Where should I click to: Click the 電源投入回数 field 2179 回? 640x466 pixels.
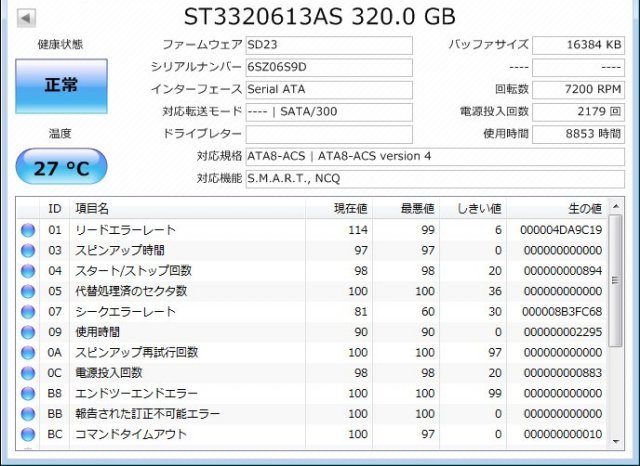[x=578, y=112]
